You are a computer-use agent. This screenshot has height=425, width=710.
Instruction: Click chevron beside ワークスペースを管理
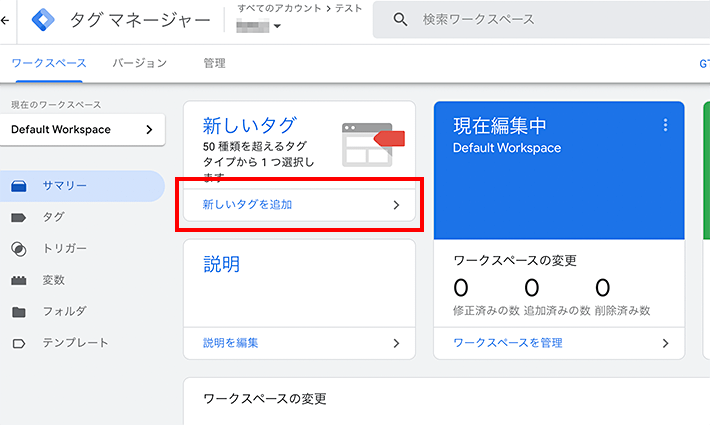pos(665,344)
